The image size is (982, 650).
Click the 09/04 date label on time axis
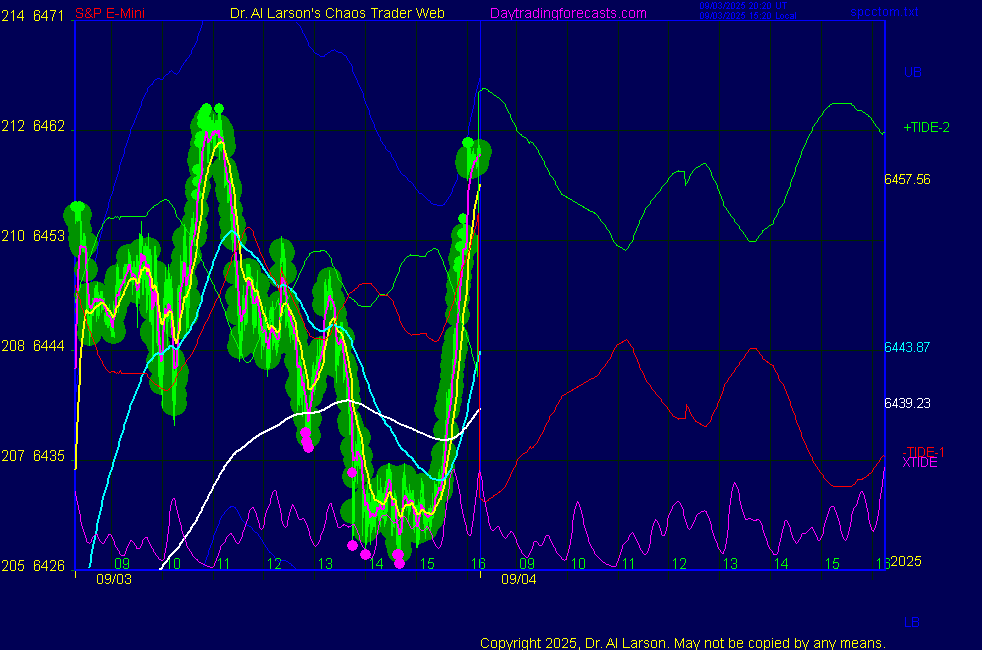[x=518, y=579]
